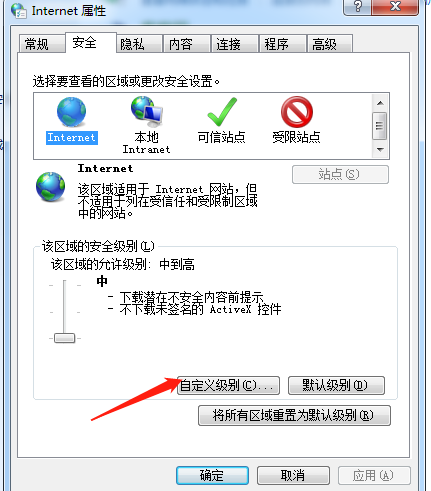Open 自定义级别(C)... settings
431x491 pixels.
click(x=228, y=386)
